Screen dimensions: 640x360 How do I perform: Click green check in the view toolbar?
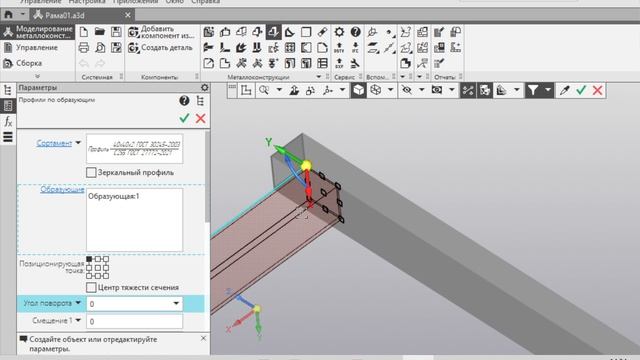pyautogui.click(x=581, y=90)
